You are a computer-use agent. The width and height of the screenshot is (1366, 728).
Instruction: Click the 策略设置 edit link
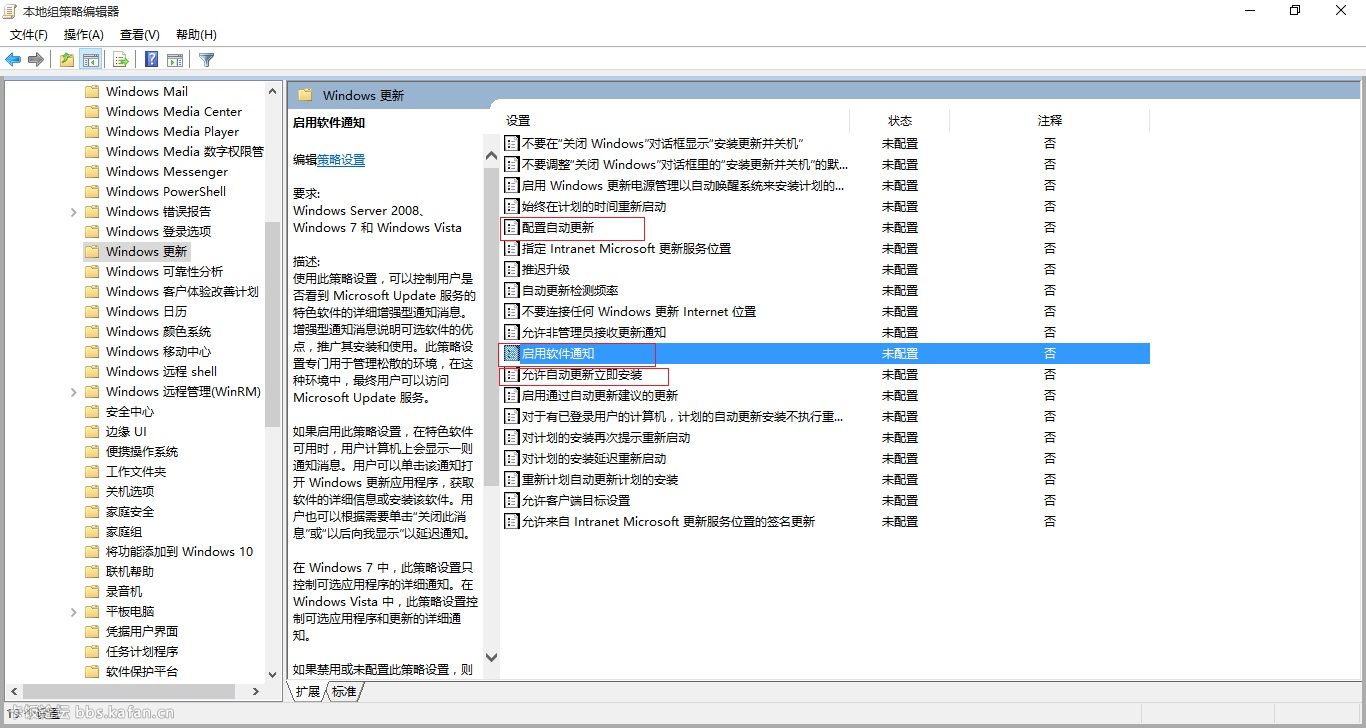click(x=341, y=159)
